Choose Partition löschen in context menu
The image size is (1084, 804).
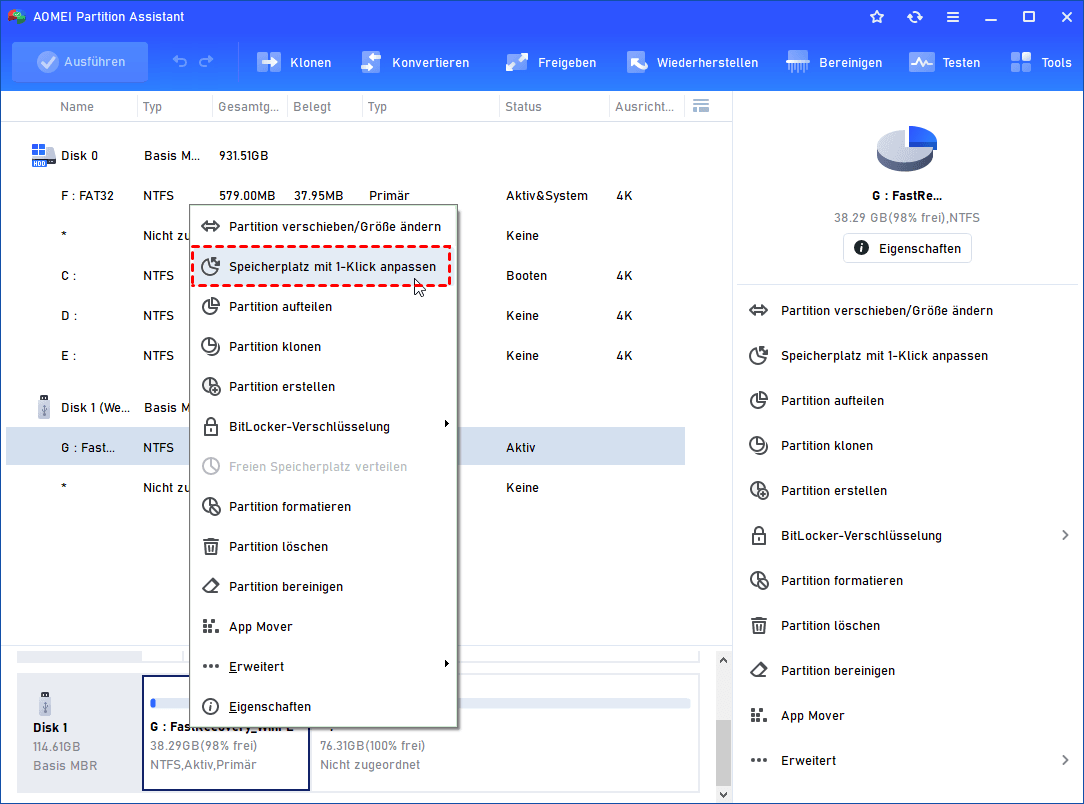click(x=323, y=547)
